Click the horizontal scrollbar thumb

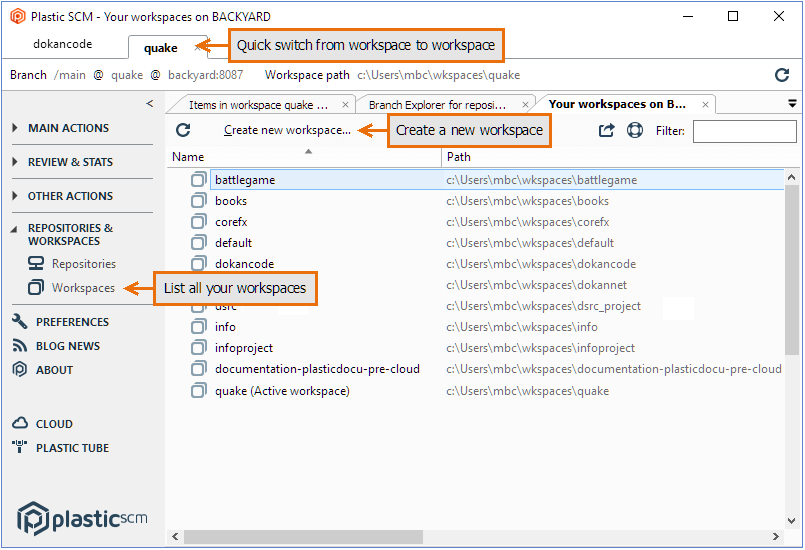coord(303,537)
